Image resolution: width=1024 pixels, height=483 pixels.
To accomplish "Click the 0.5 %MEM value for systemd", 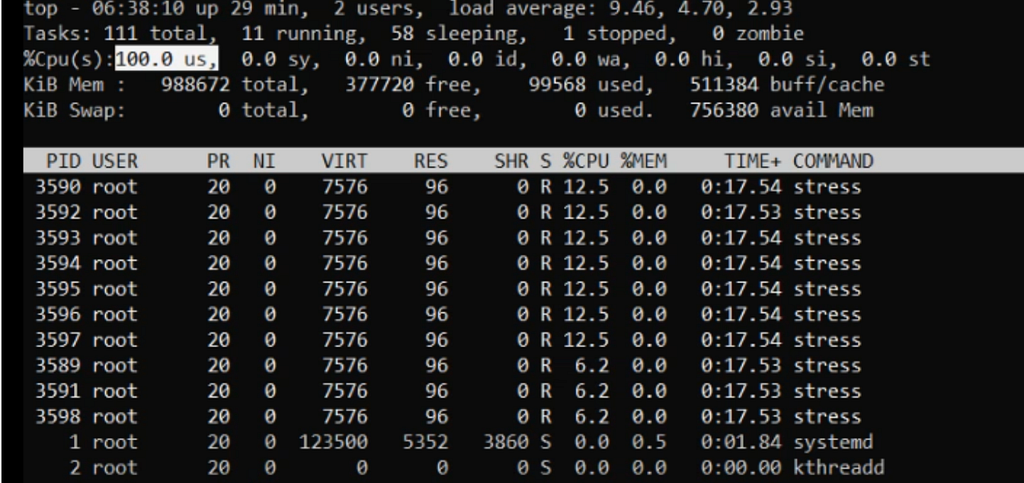I will tap(649, 442).
